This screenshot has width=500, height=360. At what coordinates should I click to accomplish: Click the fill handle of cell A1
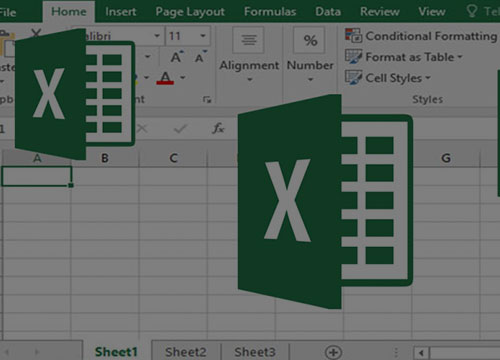click(x=71, y=185)
